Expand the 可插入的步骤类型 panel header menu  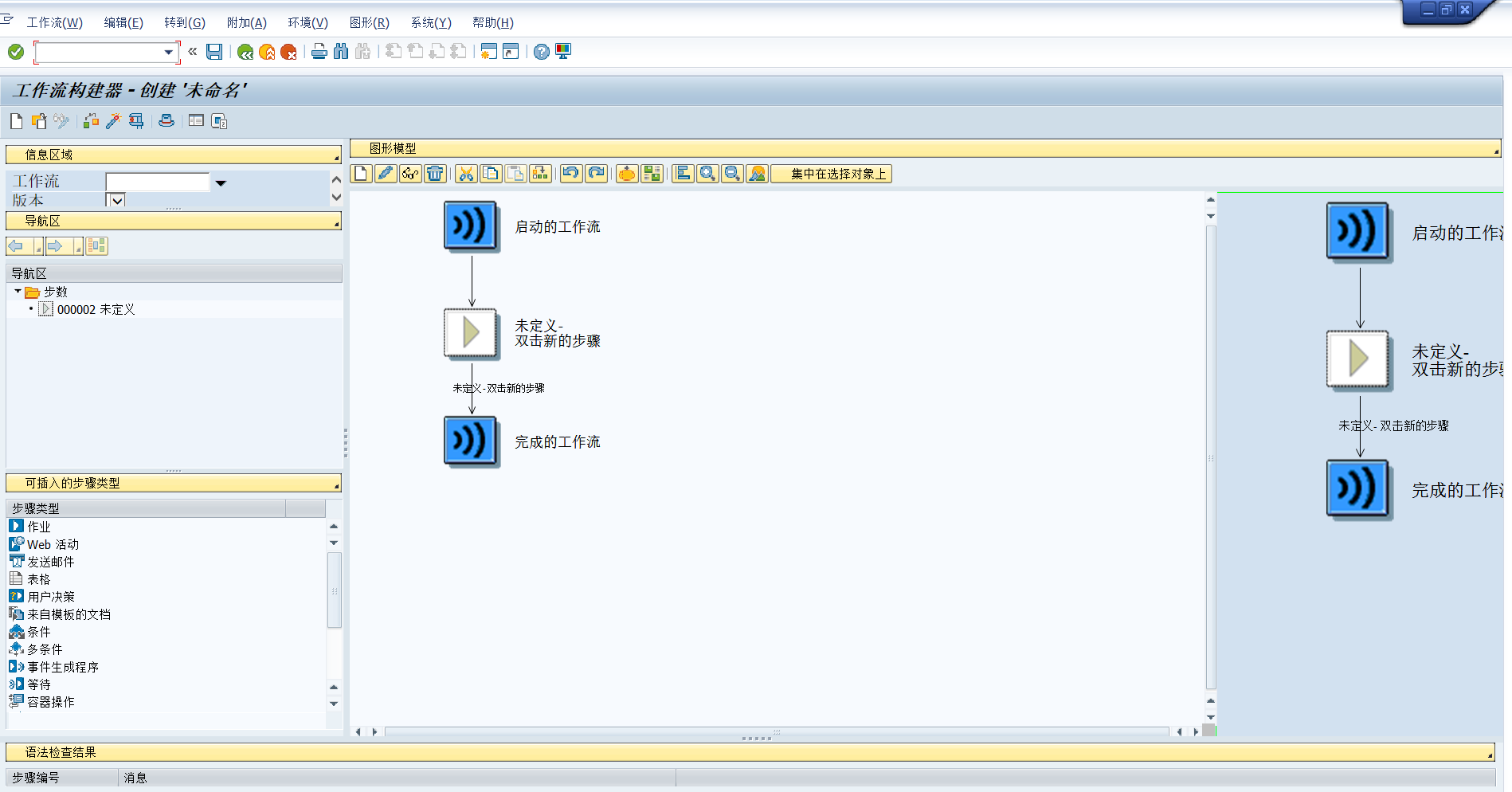click(336, 486)
